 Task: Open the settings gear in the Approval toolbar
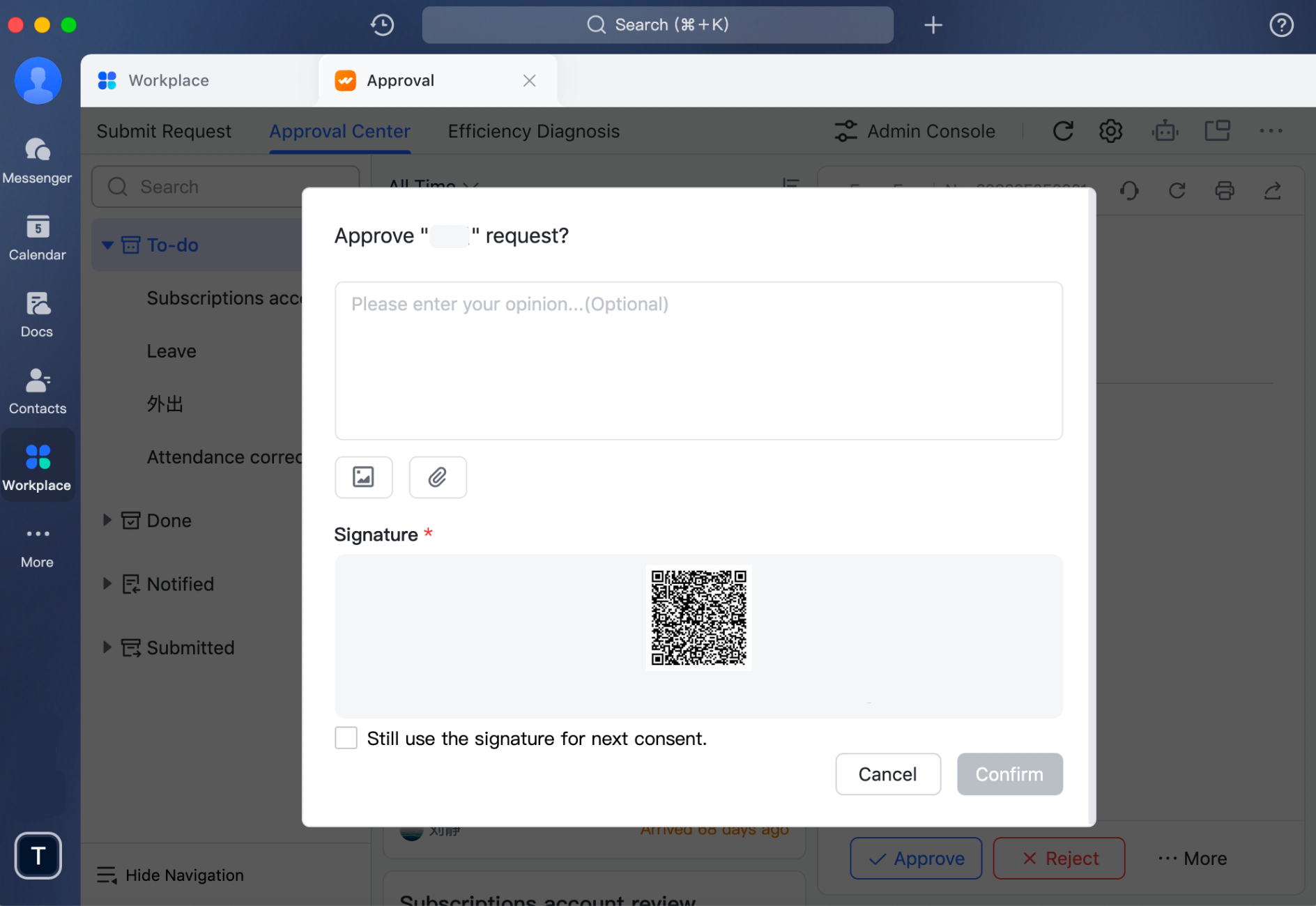coord(1110,130)
